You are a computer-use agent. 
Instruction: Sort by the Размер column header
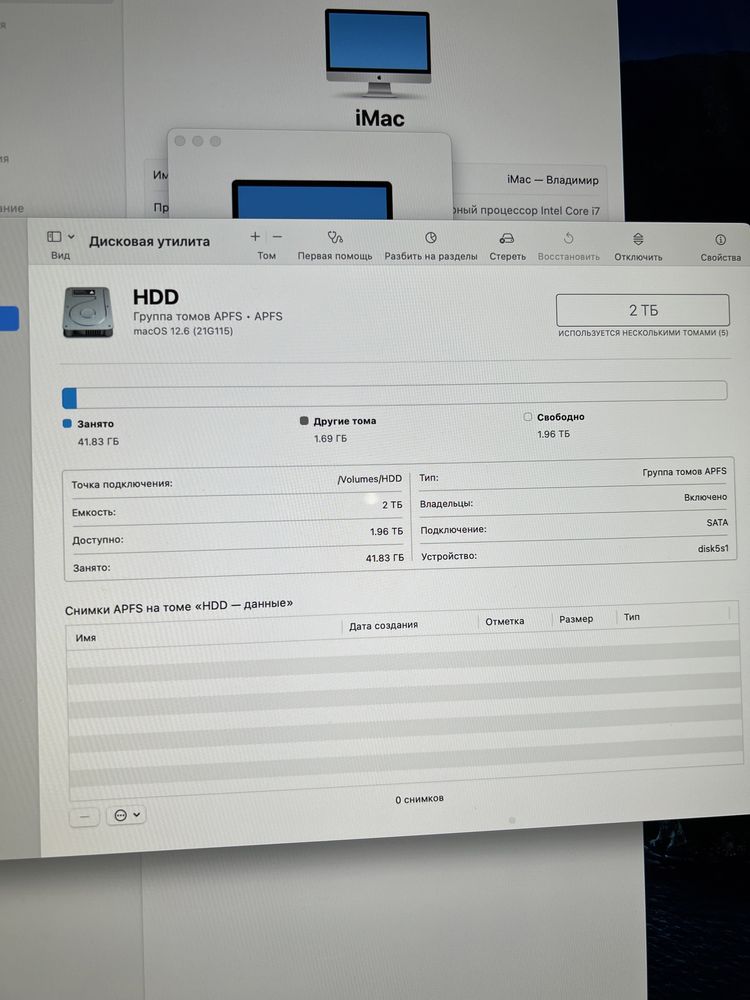click(x=576, y=619)
